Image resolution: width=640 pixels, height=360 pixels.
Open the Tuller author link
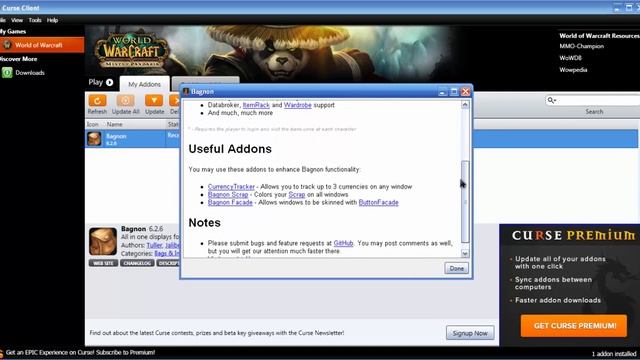[154, 245]
